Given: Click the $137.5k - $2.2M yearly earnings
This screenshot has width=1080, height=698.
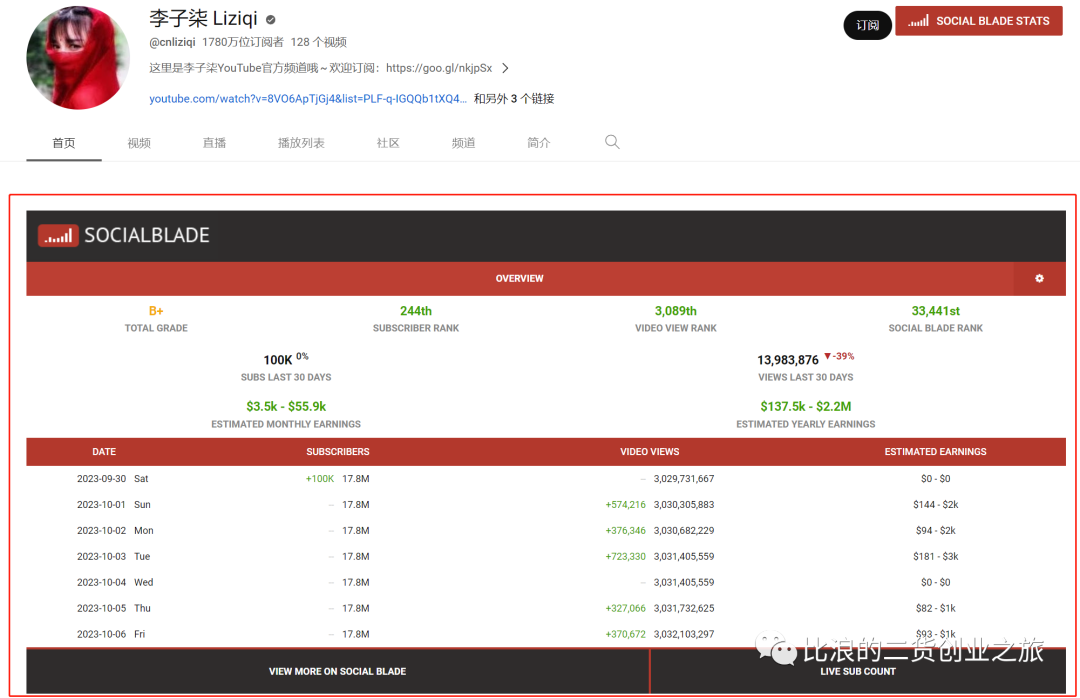Looking at the screenshot, I should click(x=806, y=407).
